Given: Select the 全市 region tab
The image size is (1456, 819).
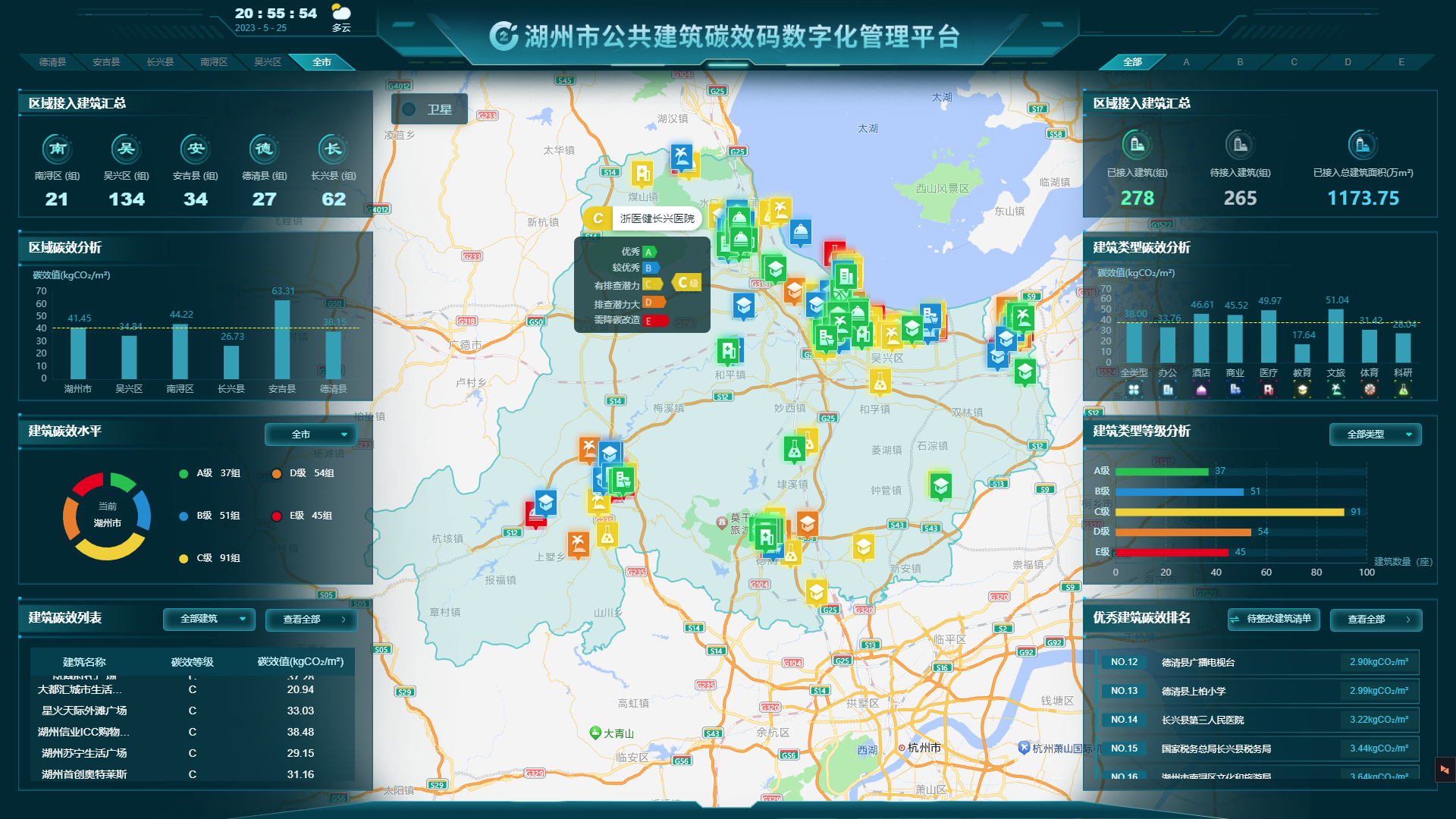Looking at the screenshot, I should pyautogui.click(x=322, y=62).
